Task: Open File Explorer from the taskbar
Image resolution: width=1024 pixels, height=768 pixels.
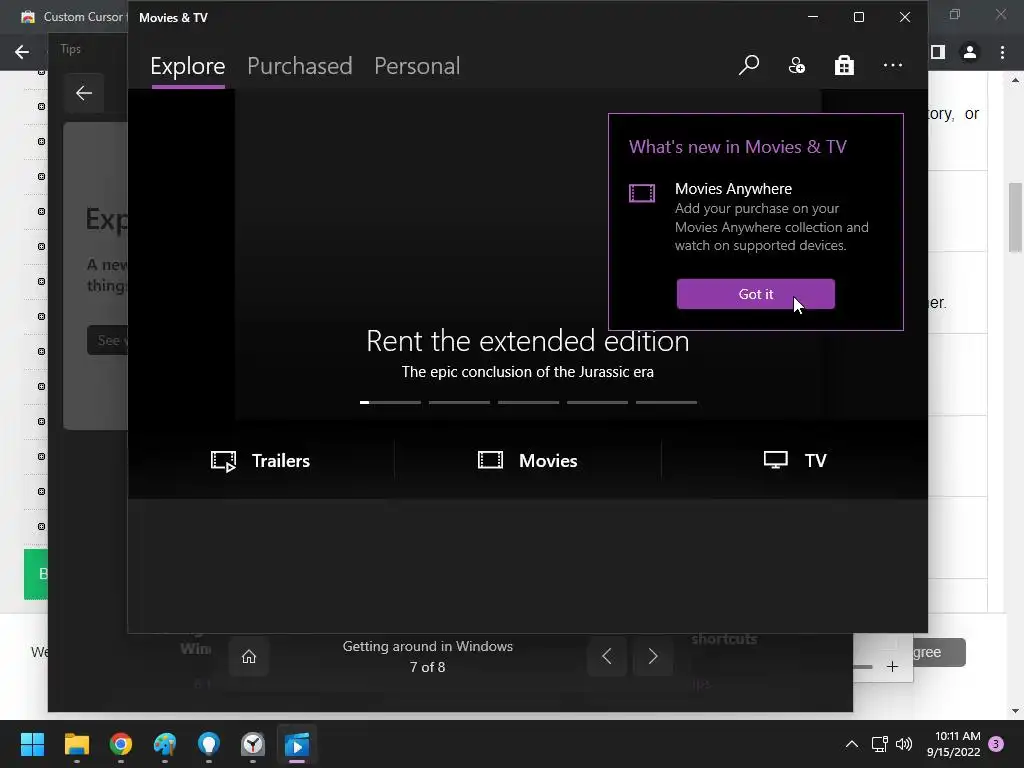Action: tap(76, 744)
